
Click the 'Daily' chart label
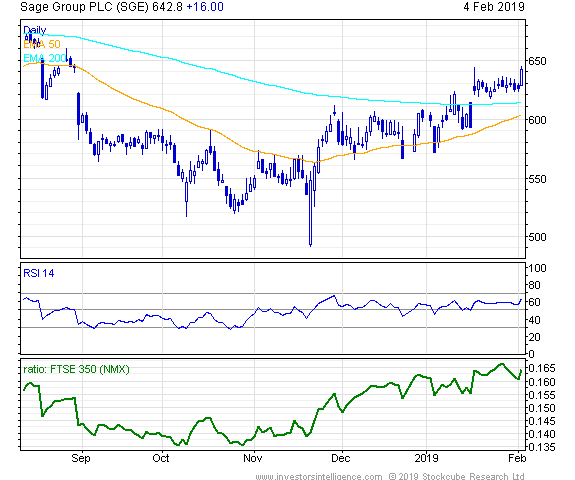(x=34, y=30)
